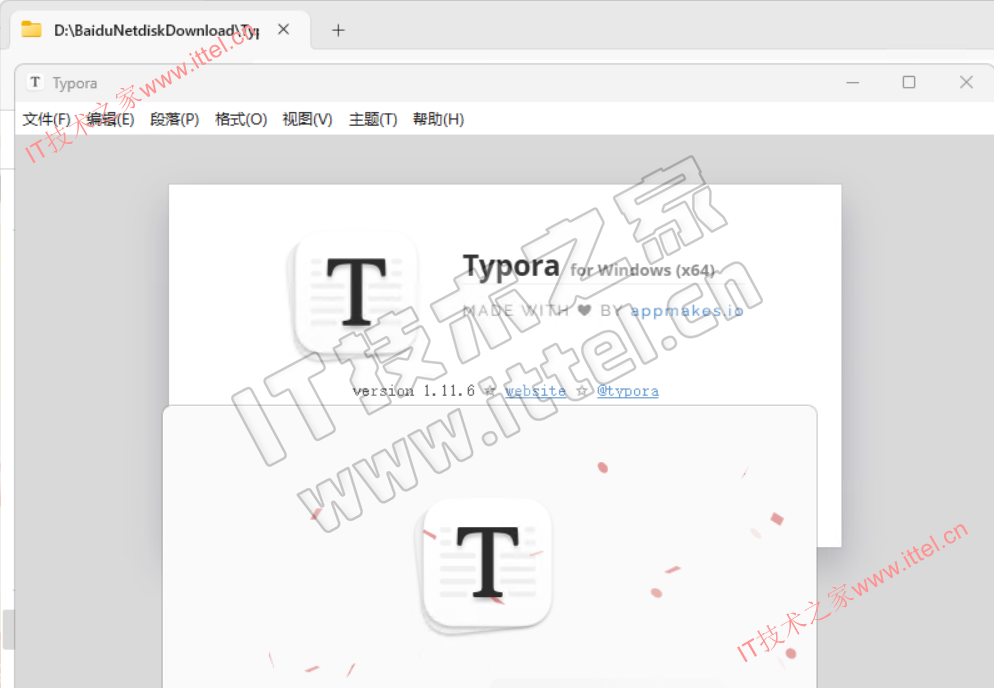994x688 pixels.
Task: Open the 文件(F) menu
Action: (46, 119)
